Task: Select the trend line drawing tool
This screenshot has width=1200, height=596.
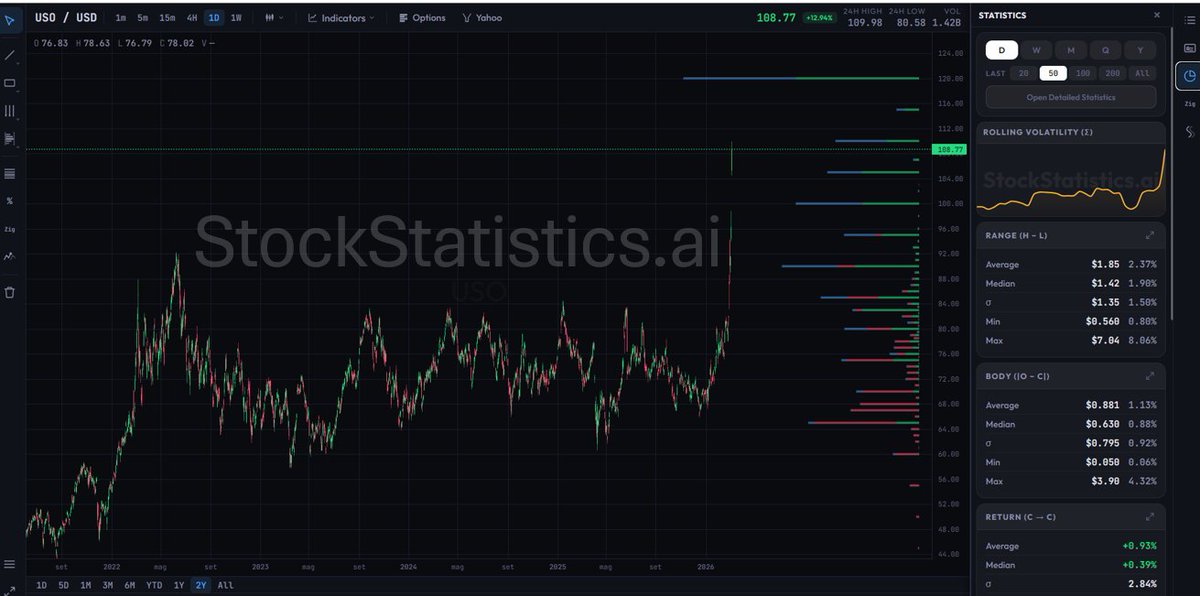Action: 10,55
